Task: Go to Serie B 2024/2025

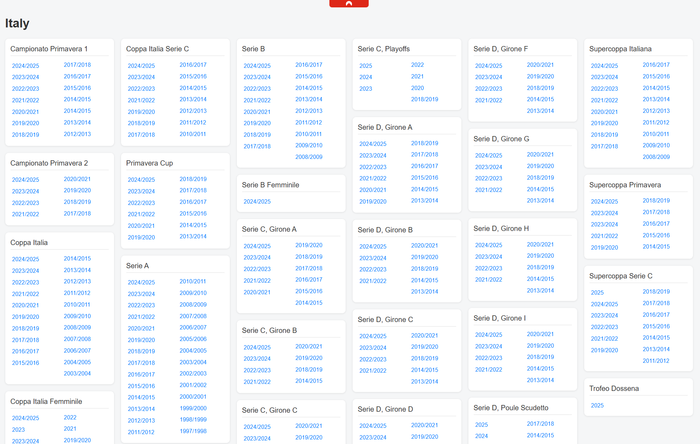Action: (x=257, y=66)
